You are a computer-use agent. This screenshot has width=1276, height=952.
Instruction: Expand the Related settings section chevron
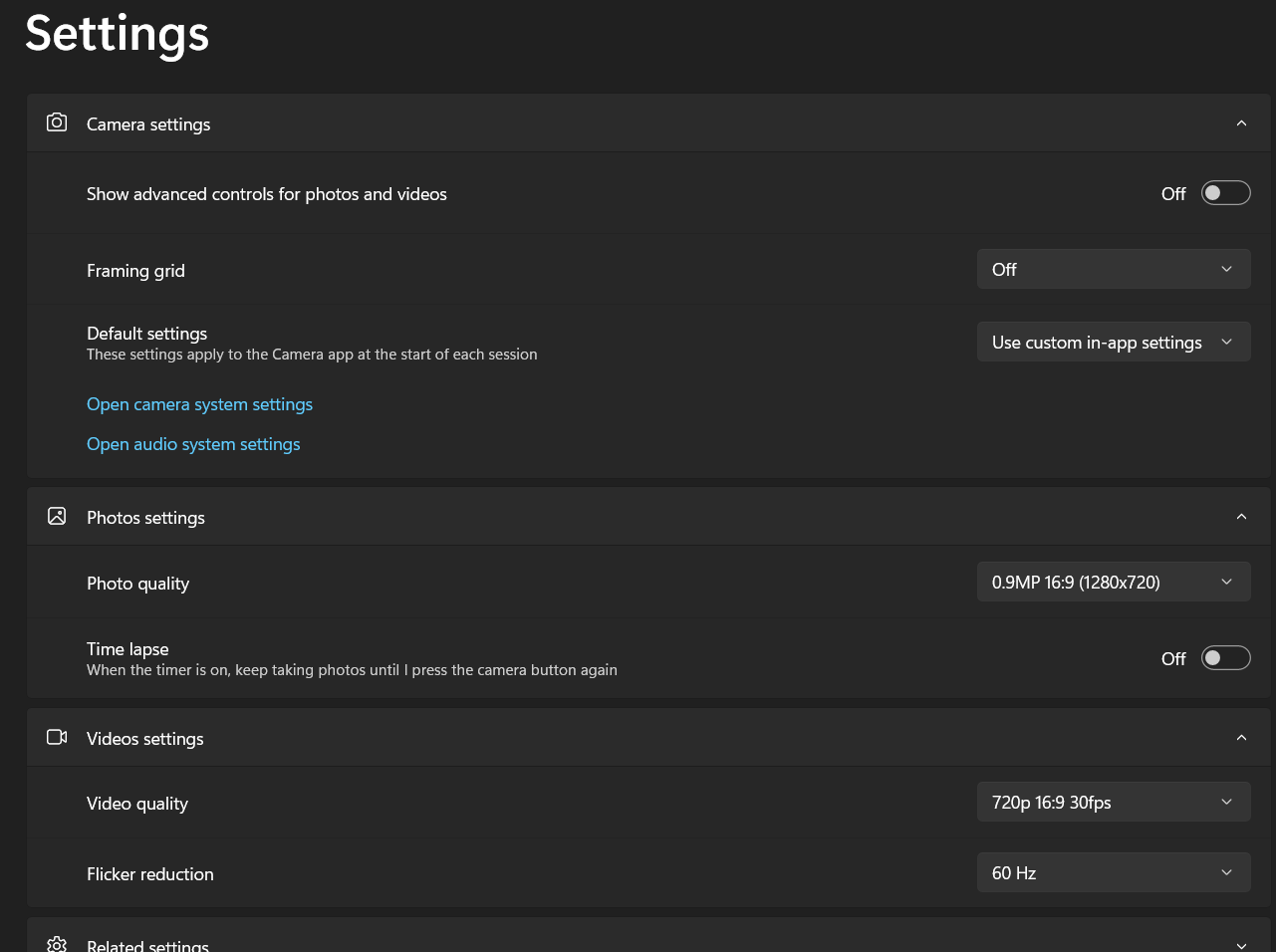[x=1241, y=945]
